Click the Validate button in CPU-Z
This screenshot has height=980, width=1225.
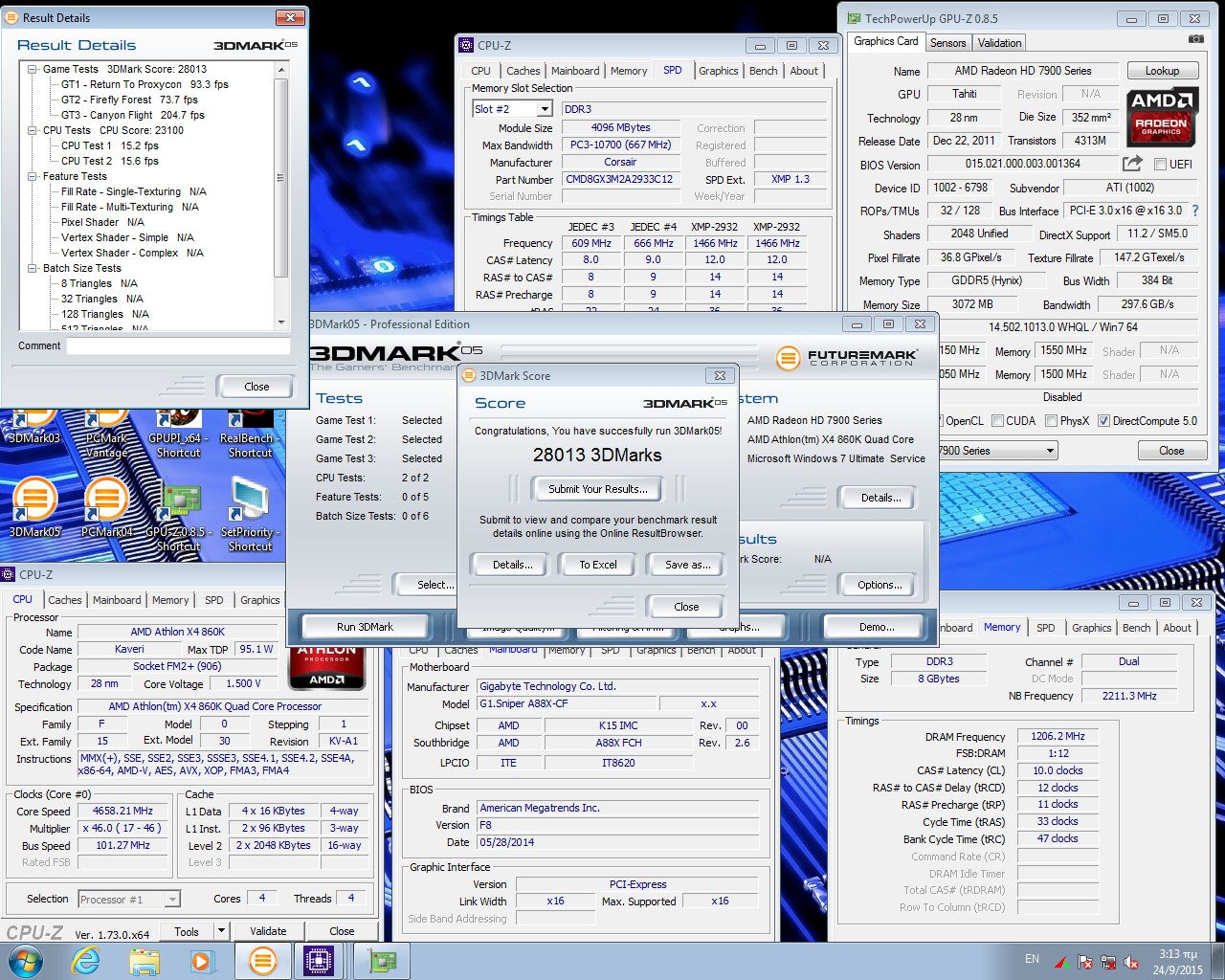pyautogui.click(x=268, y=931)
